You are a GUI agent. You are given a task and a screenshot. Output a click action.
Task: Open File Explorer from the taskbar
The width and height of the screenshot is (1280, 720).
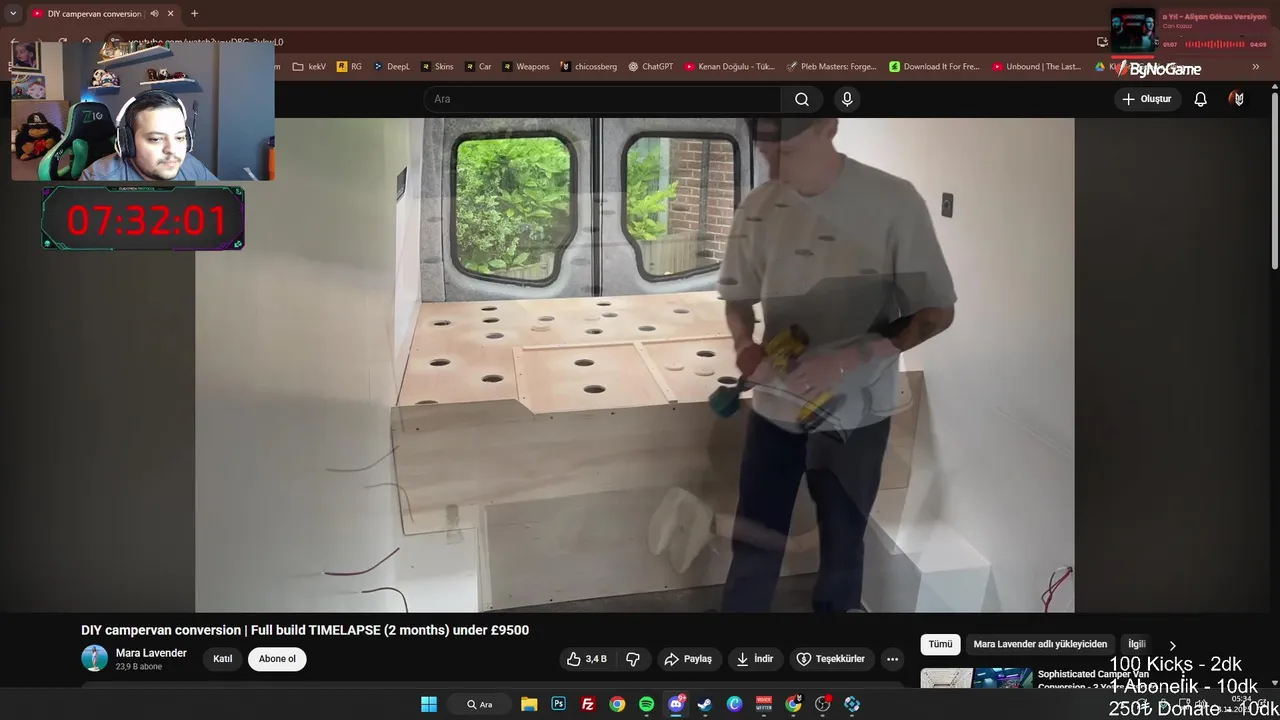pos(529,704)
